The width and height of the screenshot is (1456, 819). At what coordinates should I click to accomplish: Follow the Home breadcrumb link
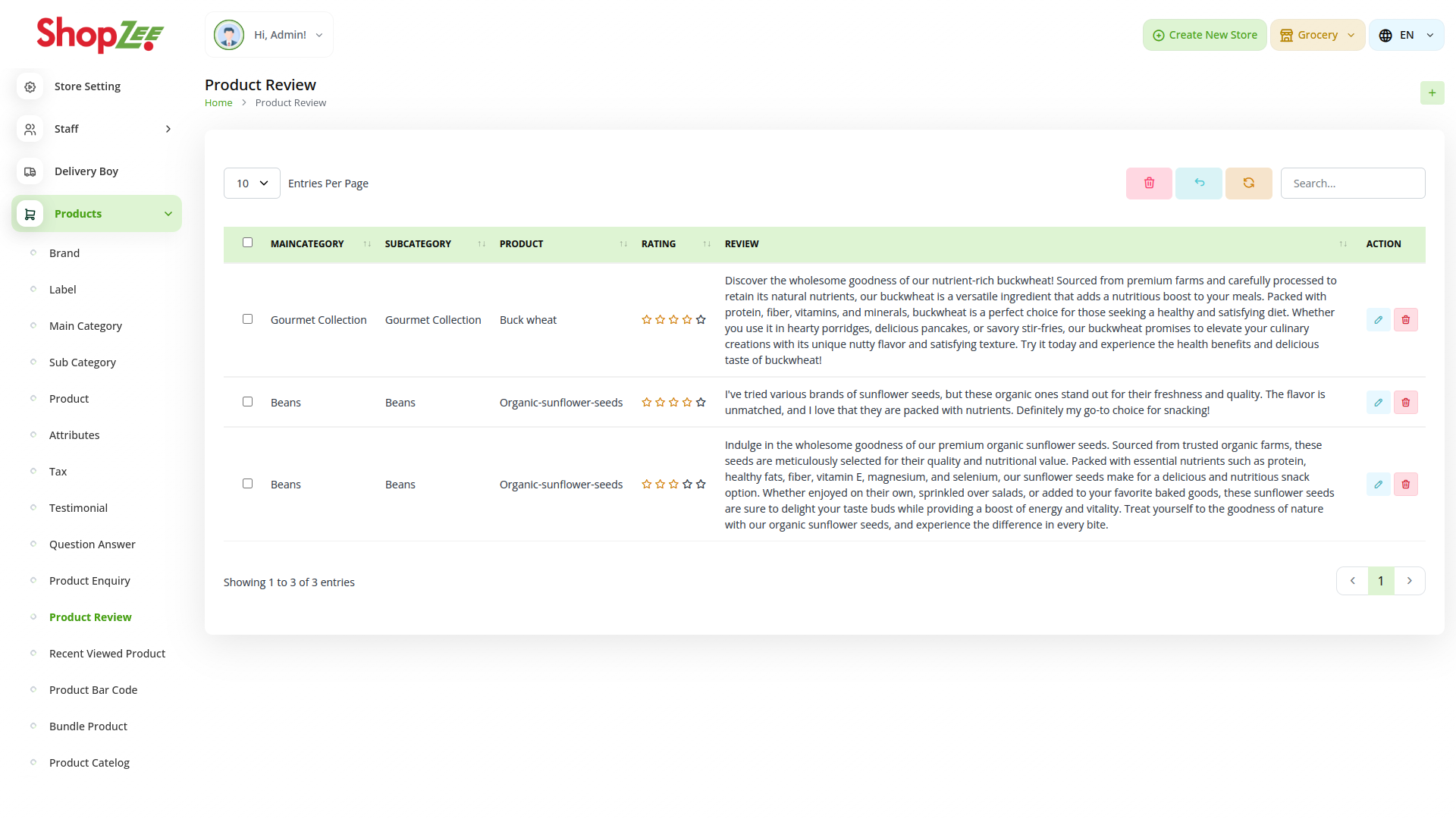(x=218, y=103)
